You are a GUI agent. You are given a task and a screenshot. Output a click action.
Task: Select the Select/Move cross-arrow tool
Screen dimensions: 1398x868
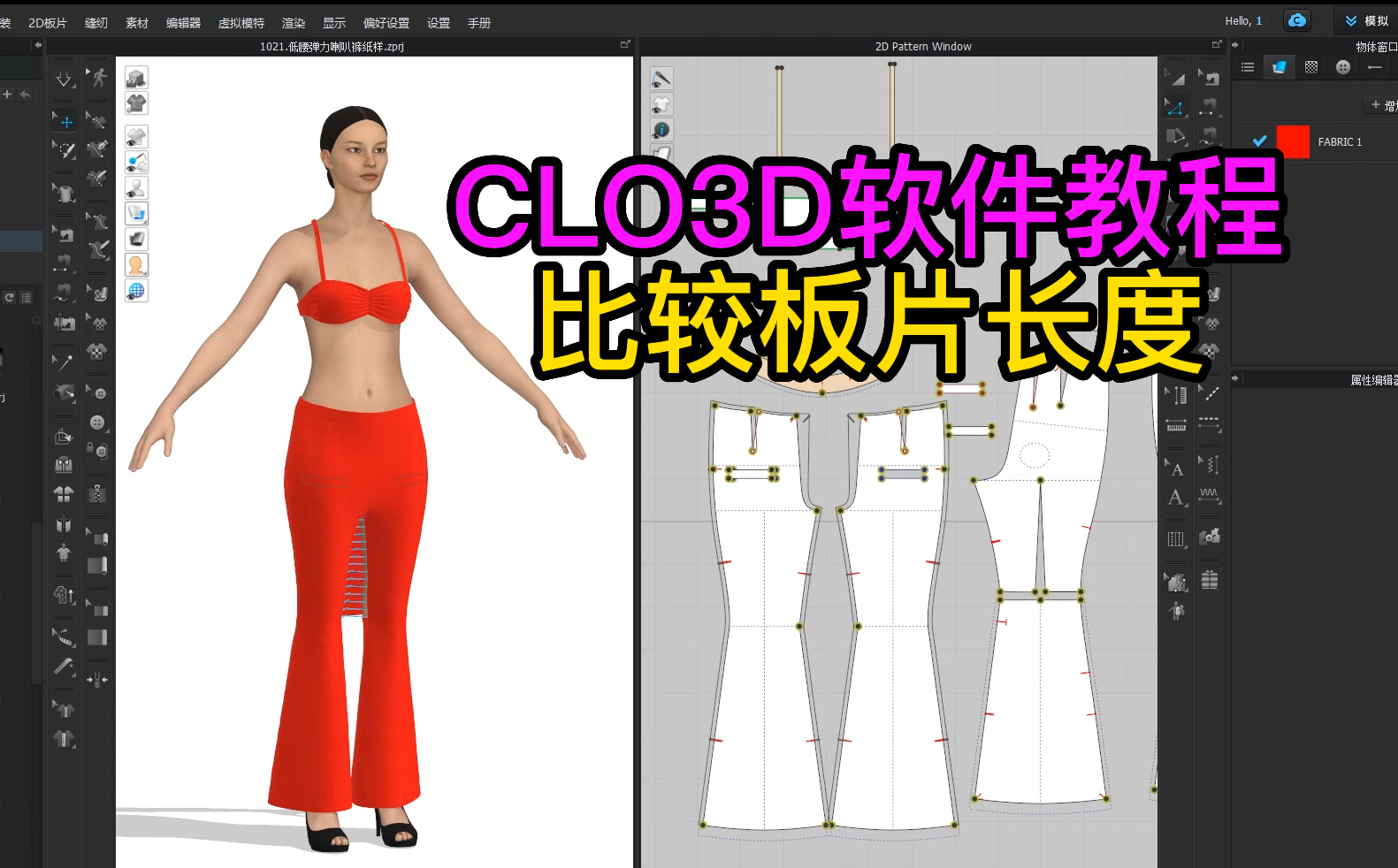pos(65,120)
